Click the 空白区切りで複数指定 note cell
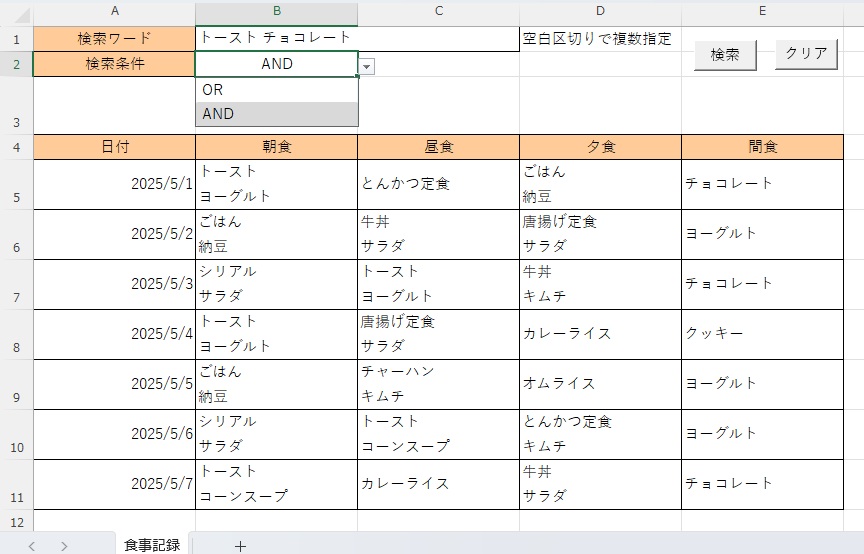 point(601,39)
